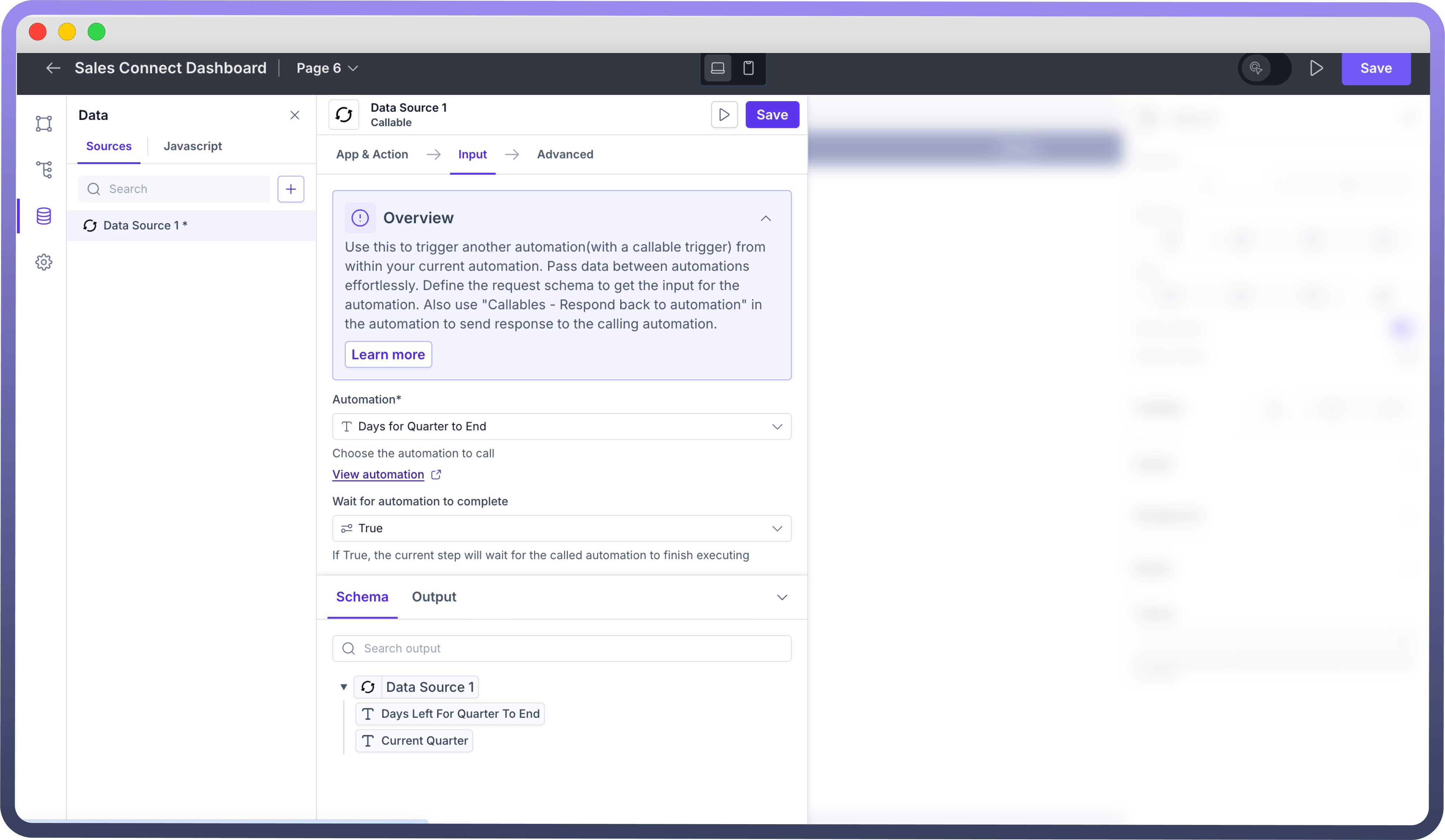Switch to the Javascript tab
1445x840 pixels.
coord(193,146)
